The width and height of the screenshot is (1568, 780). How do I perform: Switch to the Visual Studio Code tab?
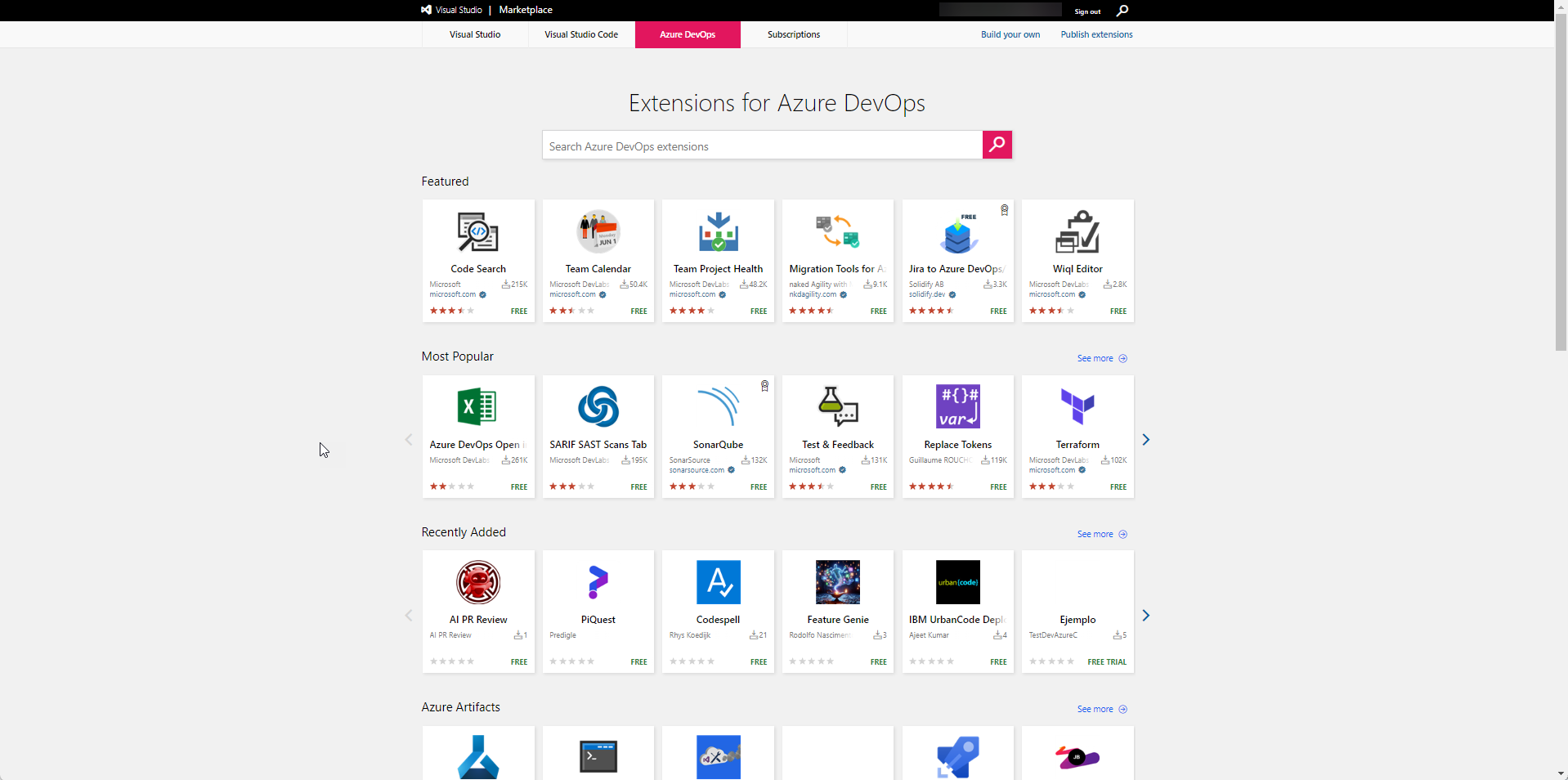(x=580, y=34)
